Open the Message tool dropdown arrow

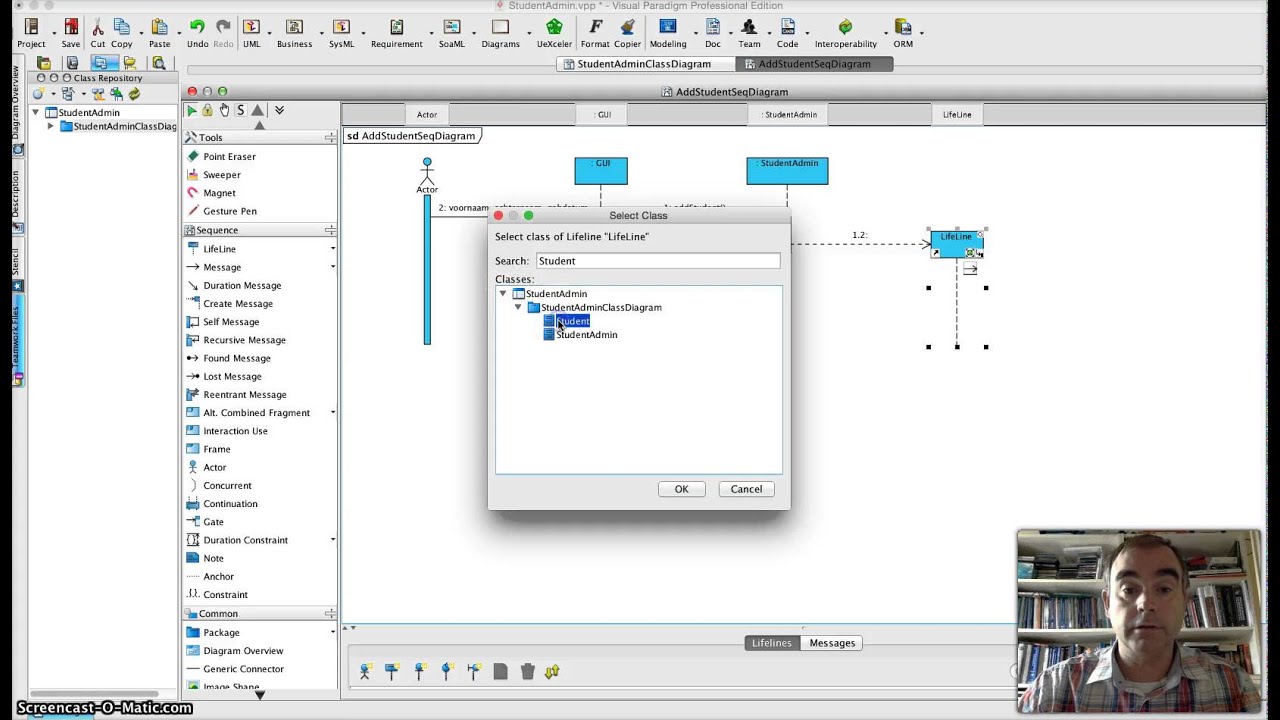point(333,267)
